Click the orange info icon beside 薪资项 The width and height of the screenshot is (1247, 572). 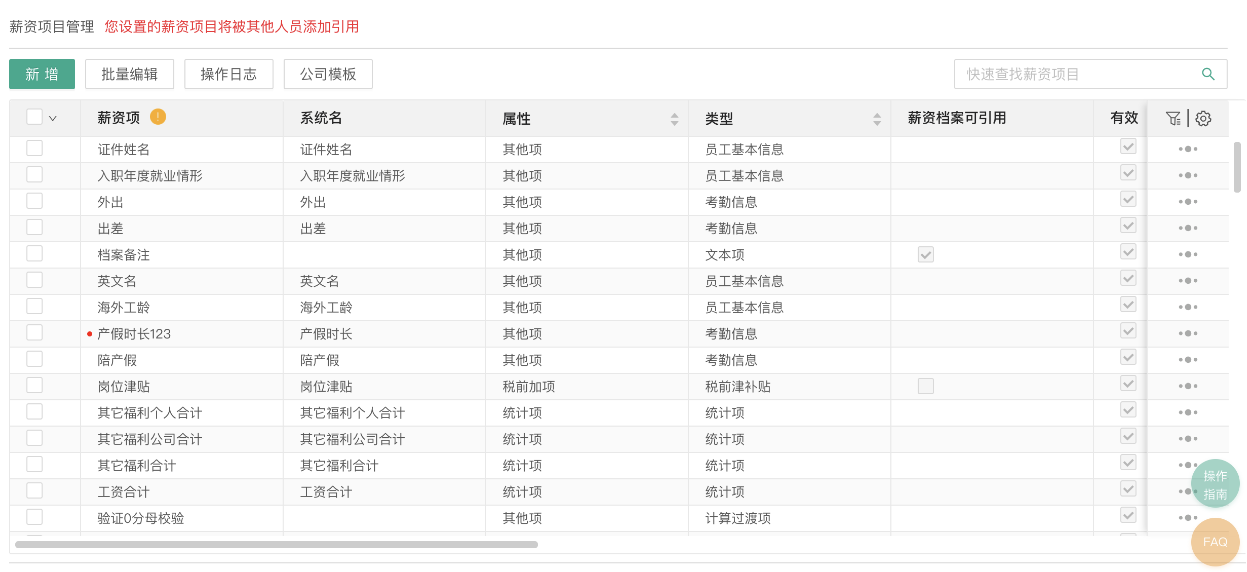pyautogui.click(x=158, y=117)
